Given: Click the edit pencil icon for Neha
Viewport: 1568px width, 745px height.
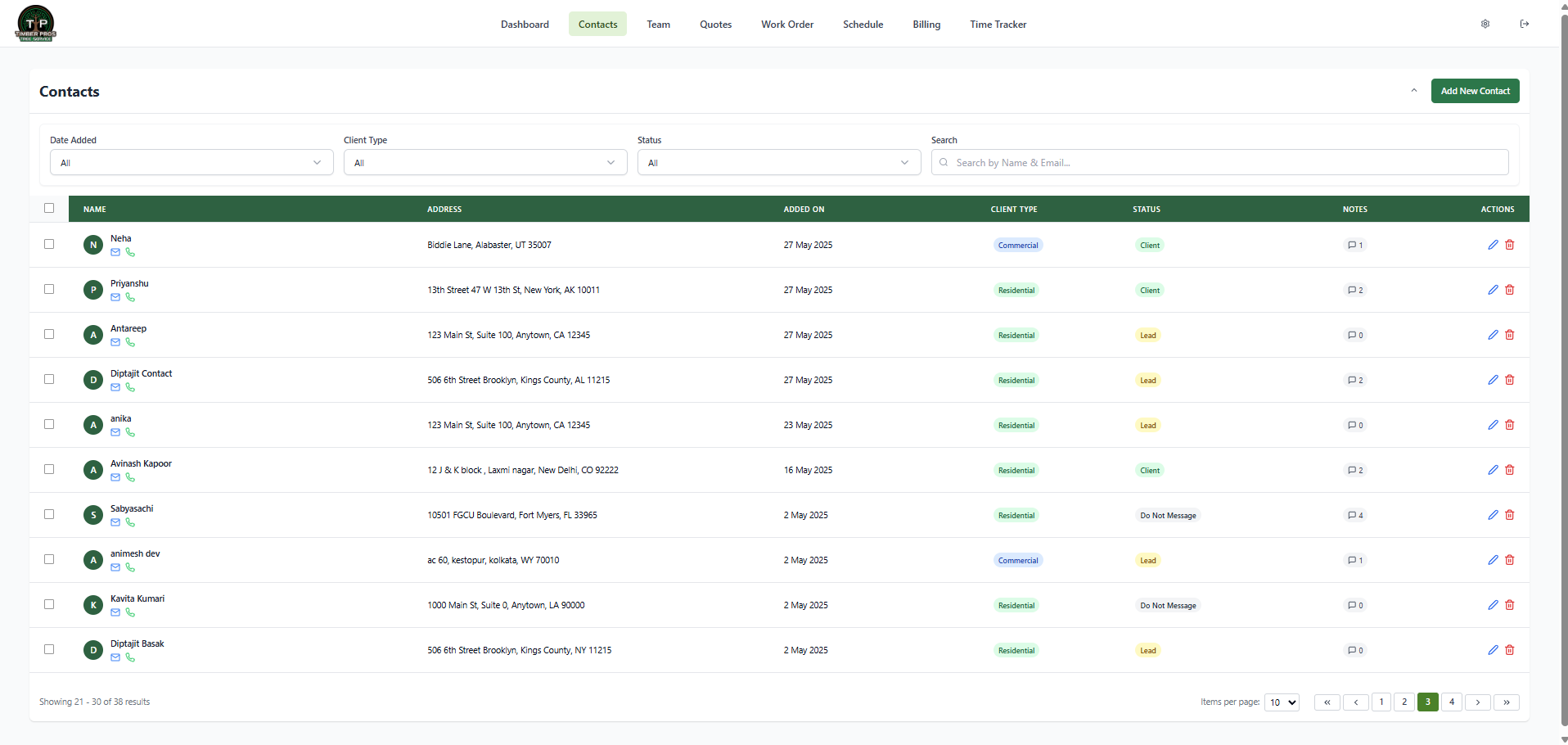Looking at the screenshot, I should click(1493, 245).
